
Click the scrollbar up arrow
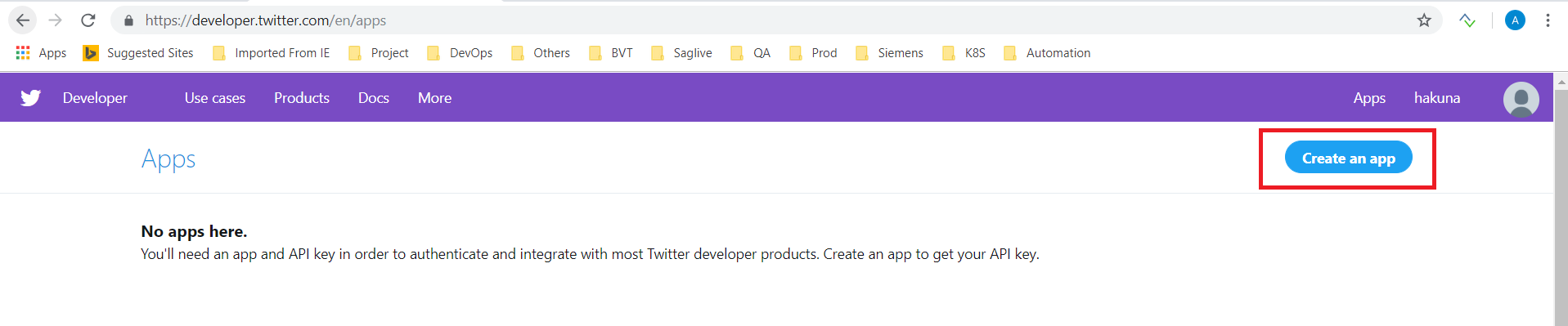click(x=1561, y=82)
